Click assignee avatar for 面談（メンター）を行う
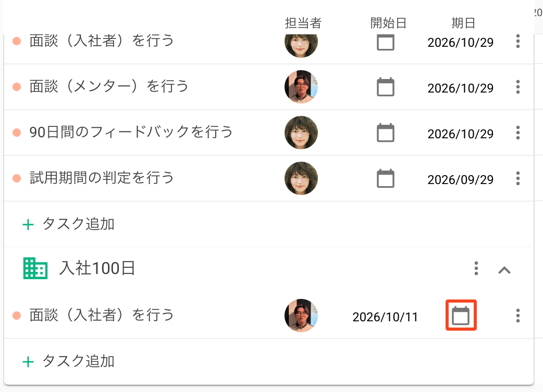The width and height of the screenshot is (543, 392). coord(301,87)
